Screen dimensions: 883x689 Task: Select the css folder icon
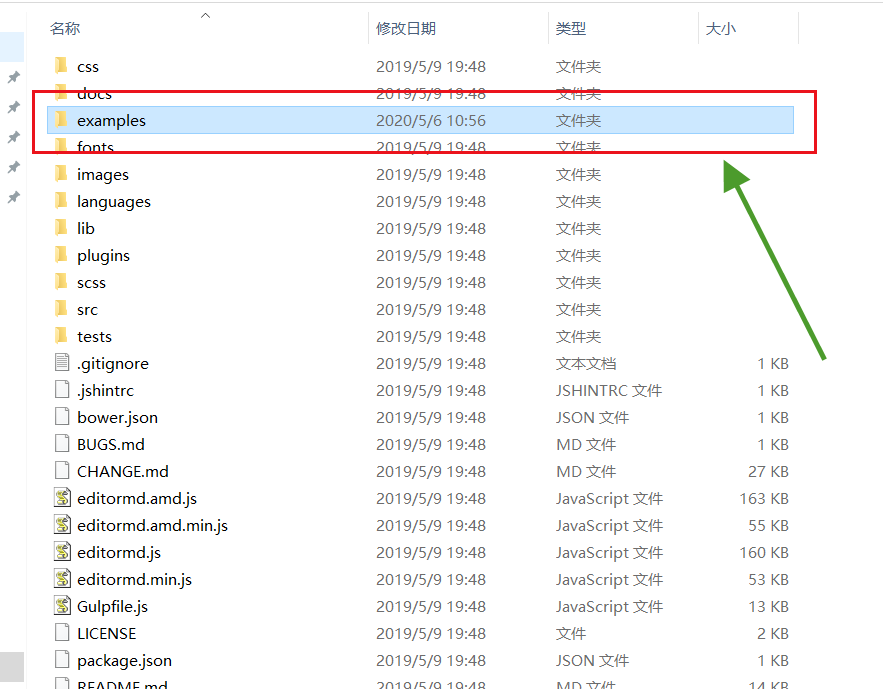pyautogui.click(x=61, y=66)
